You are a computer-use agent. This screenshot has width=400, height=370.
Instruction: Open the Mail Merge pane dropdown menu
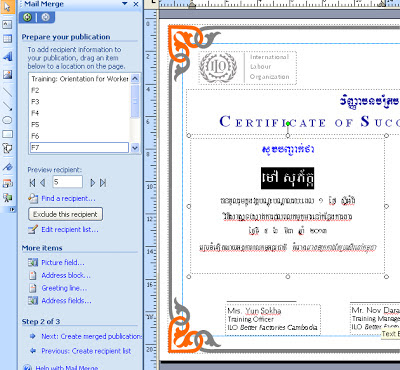click(x=125, y=4)
